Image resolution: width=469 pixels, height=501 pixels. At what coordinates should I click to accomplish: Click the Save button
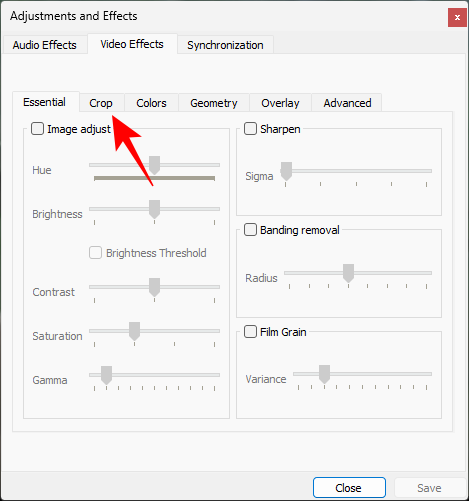[429, 488]
